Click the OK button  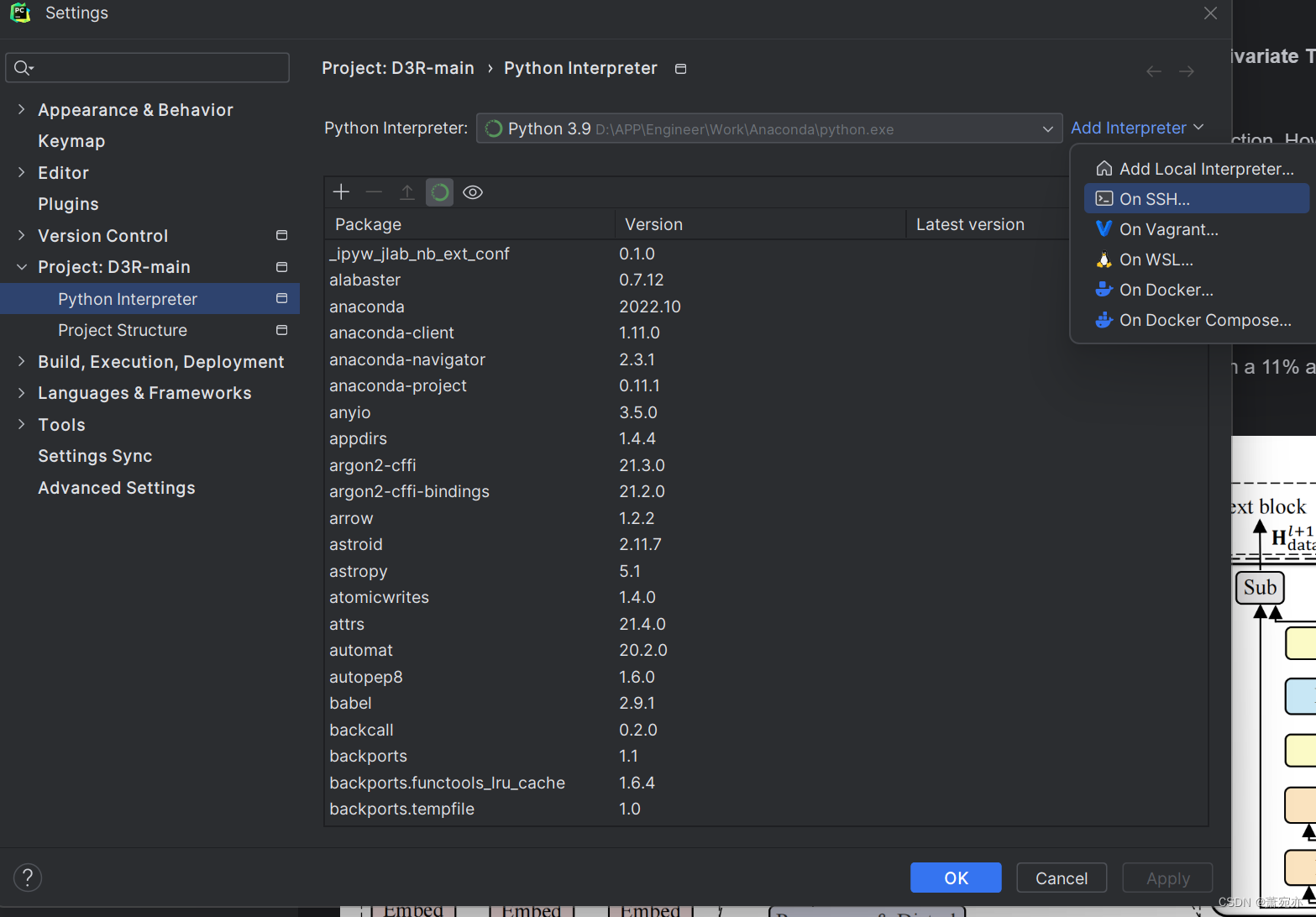pyautogui.click(x=956, y=878)
